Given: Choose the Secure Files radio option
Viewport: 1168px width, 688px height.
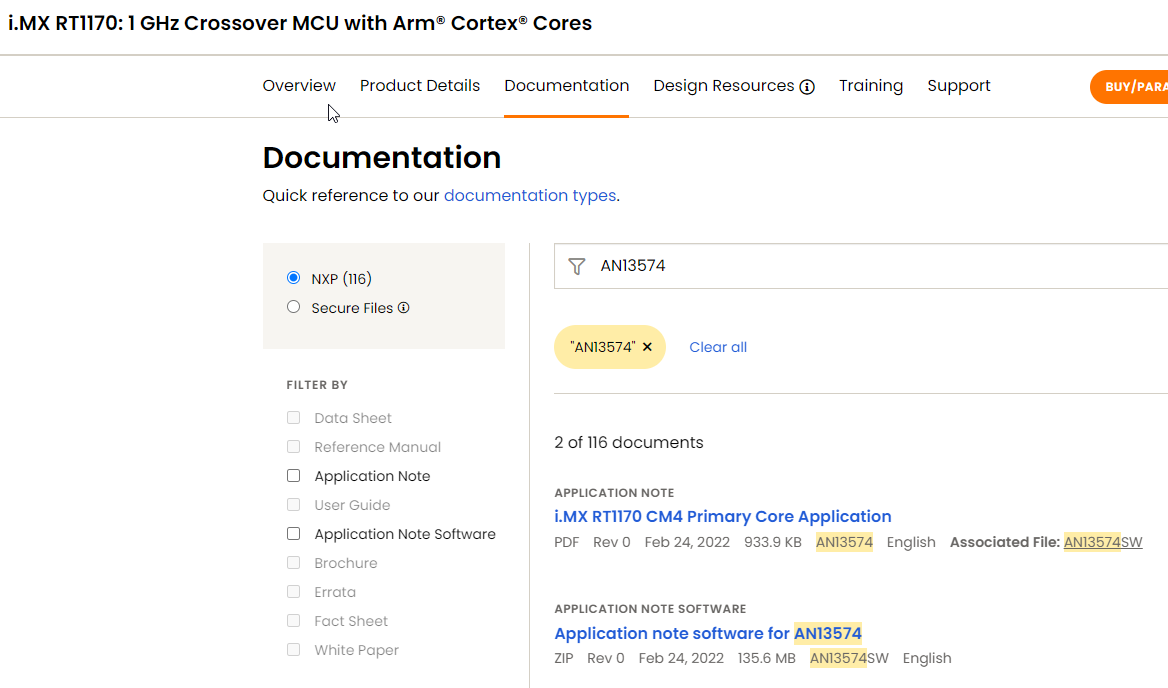Looking at the screenshot, I should pos(293,307).
